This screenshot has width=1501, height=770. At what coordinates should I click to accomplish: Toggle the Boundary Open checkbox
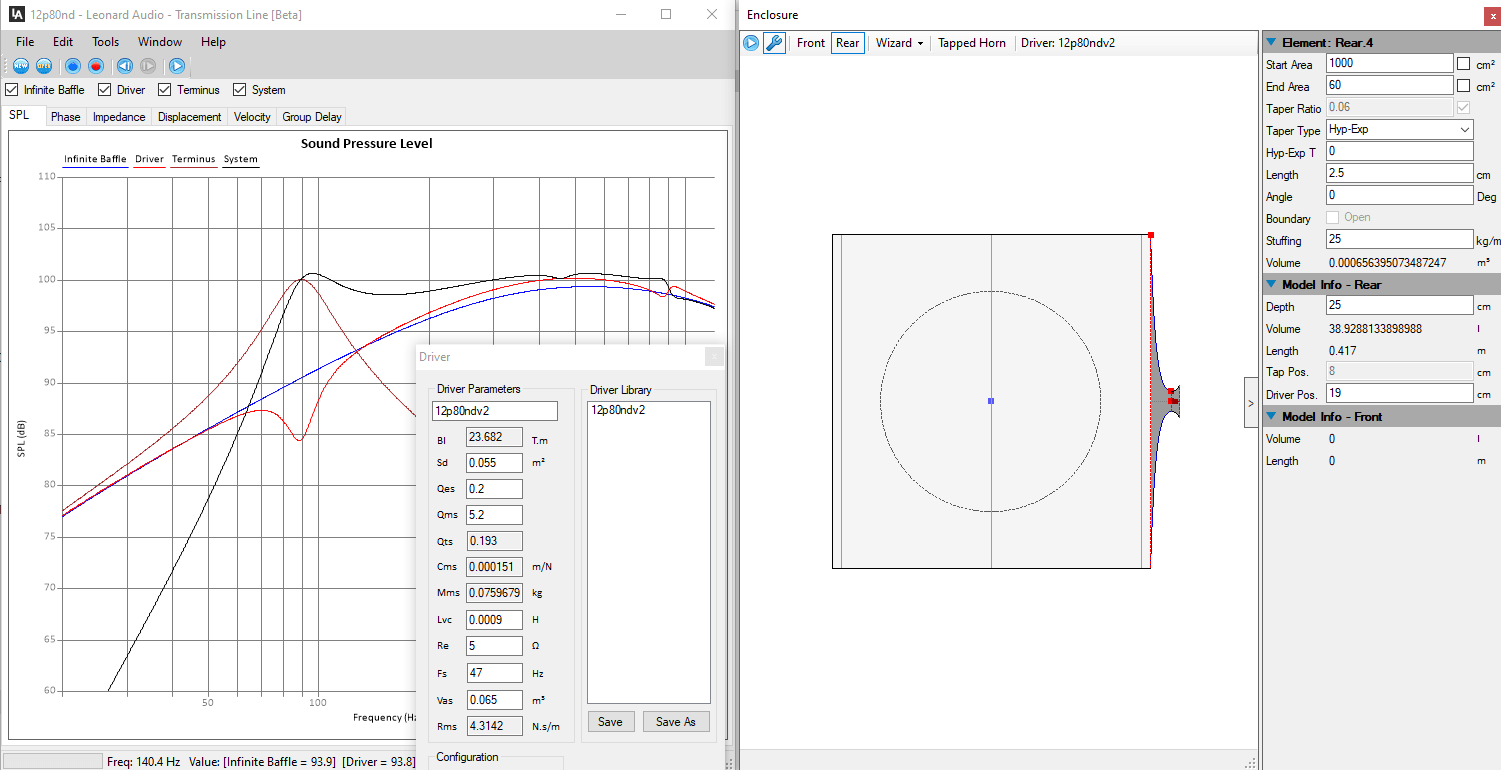(x=1333, y=218)
